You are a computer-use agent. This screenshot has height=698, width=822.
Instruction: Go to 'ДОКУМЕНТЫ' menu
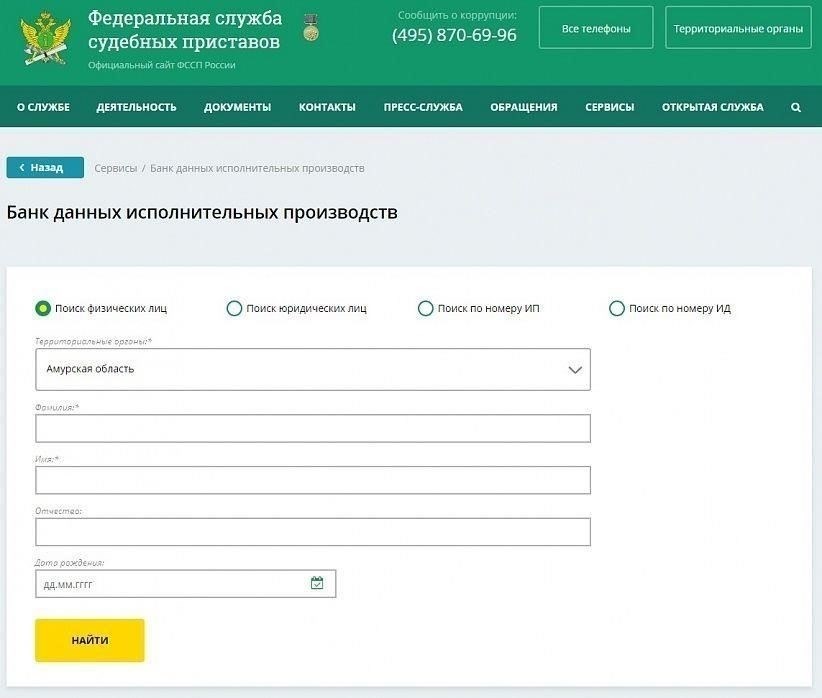pos(237,108)
